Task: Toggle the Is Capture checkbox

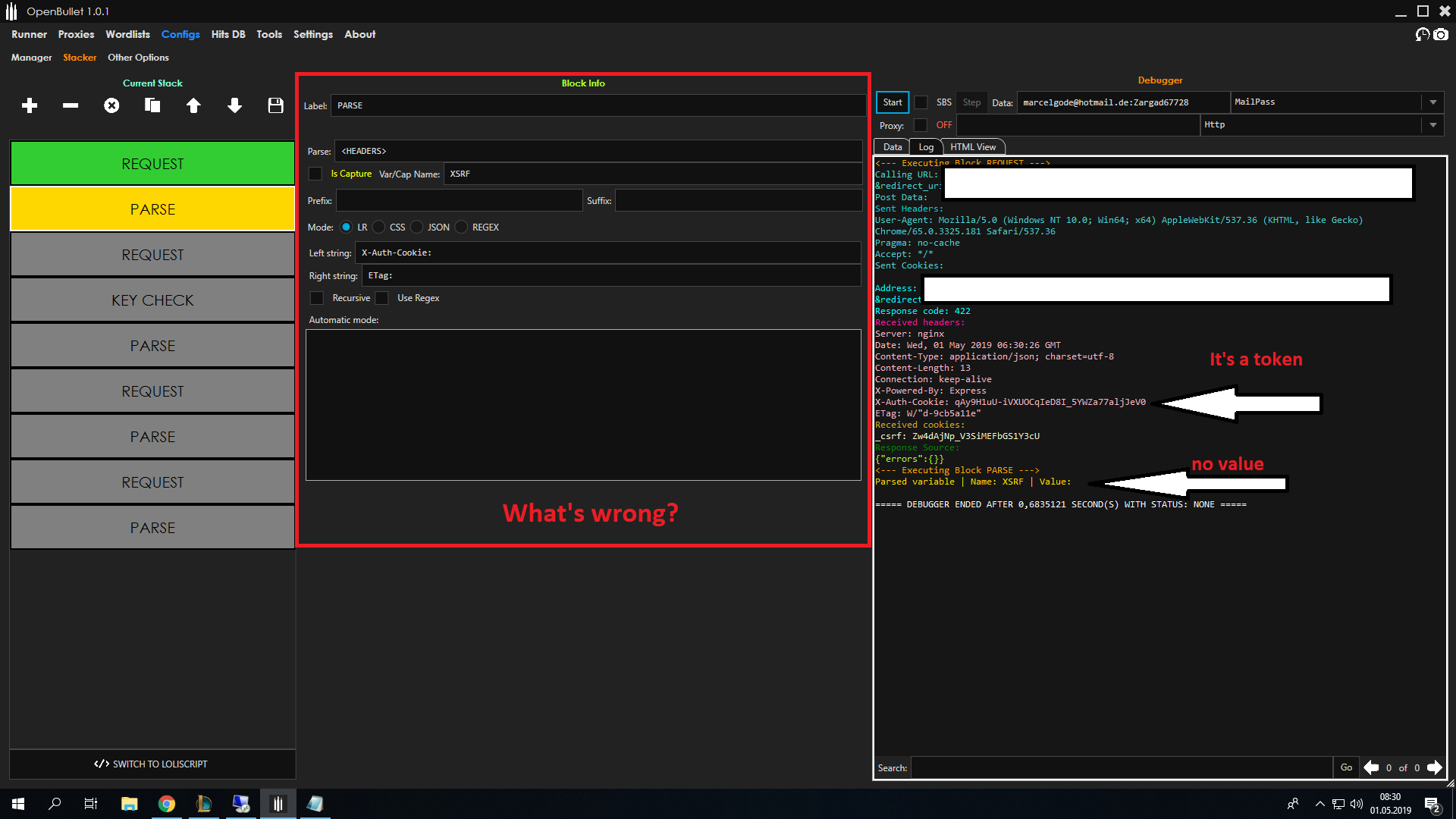Action: point(319,173)
